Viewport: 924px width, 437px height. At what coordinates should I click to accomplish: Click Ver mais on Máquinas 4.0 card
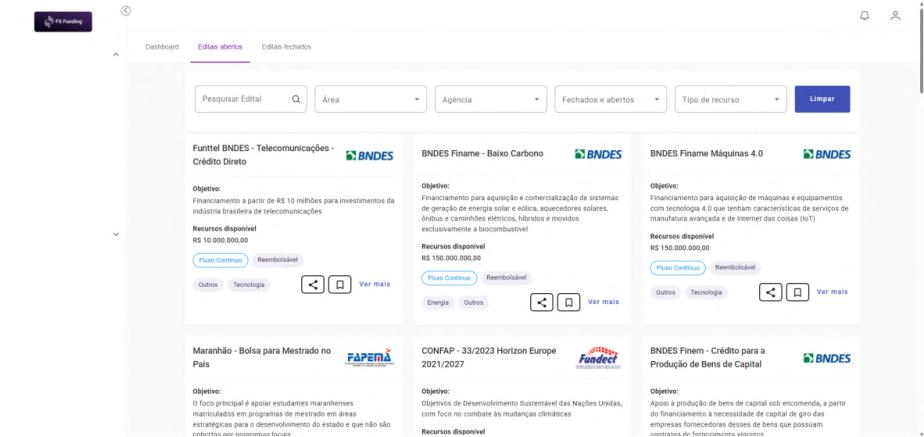pyautogui.click(x=832, y=292)
